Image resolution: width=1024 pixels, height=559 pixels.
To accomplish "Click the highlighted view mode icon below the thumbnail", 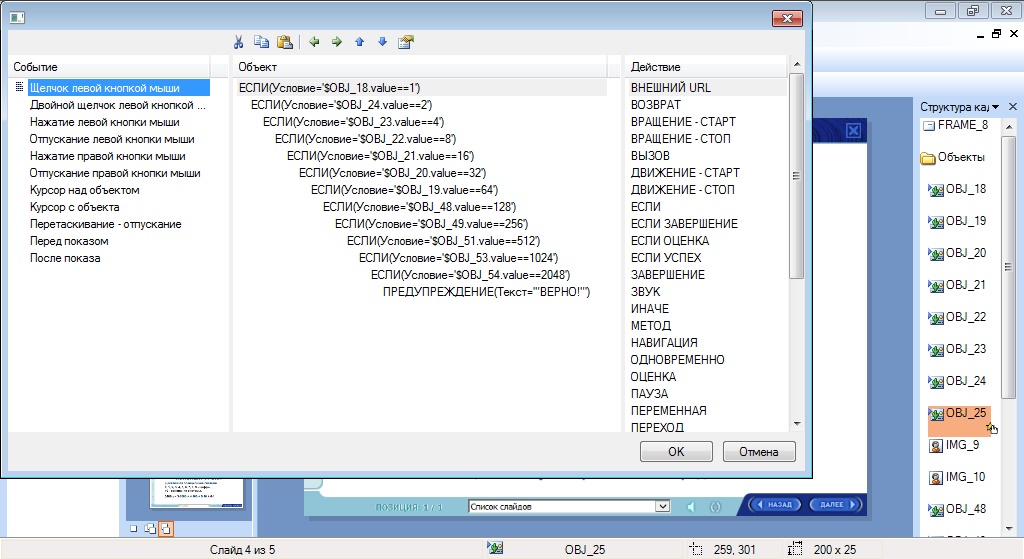I will point(166,528).
